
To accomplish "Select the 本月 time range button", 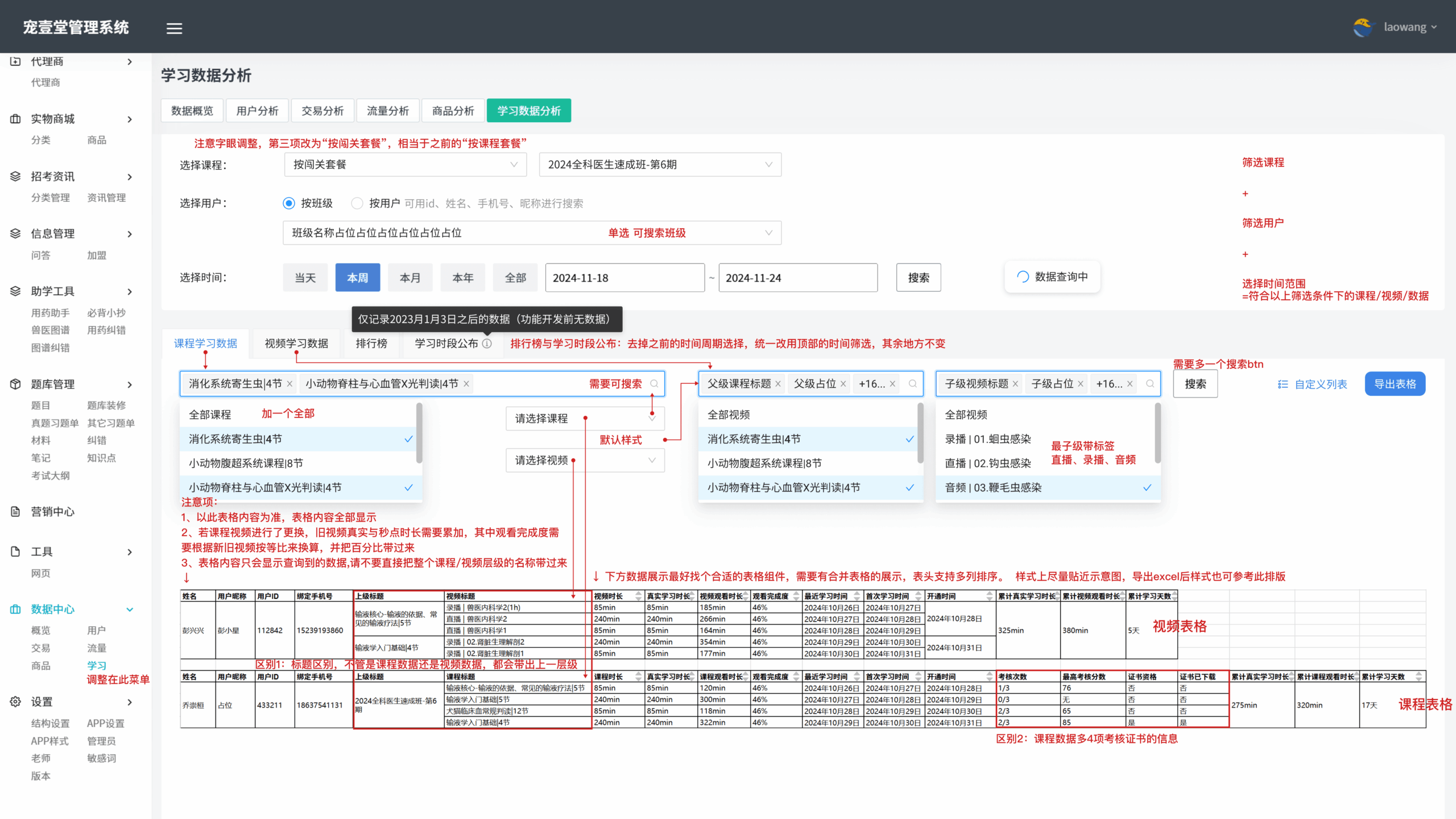I will (x=409, y=278).
